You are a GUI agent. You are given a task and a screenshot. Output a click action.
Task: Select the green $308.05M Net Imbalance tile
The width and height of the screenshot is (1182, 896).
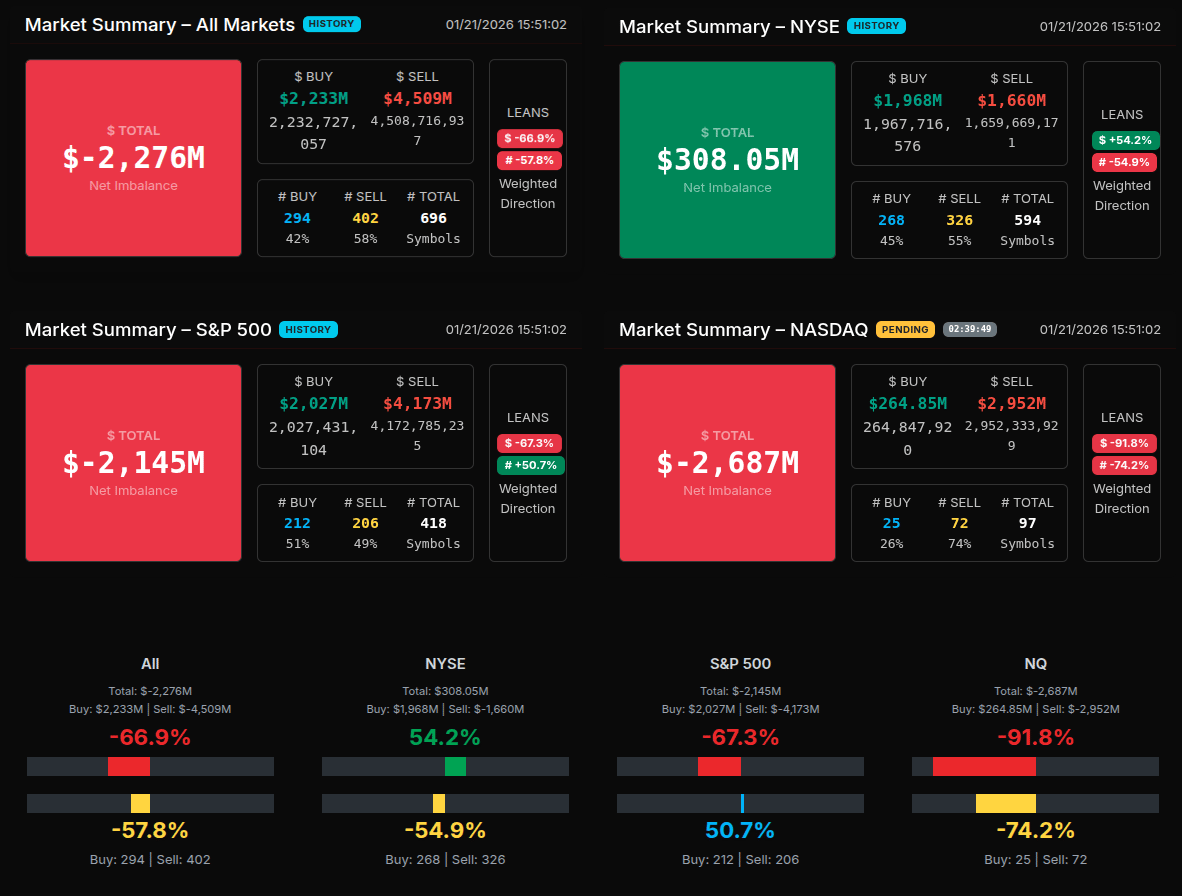tap(727, 160)
